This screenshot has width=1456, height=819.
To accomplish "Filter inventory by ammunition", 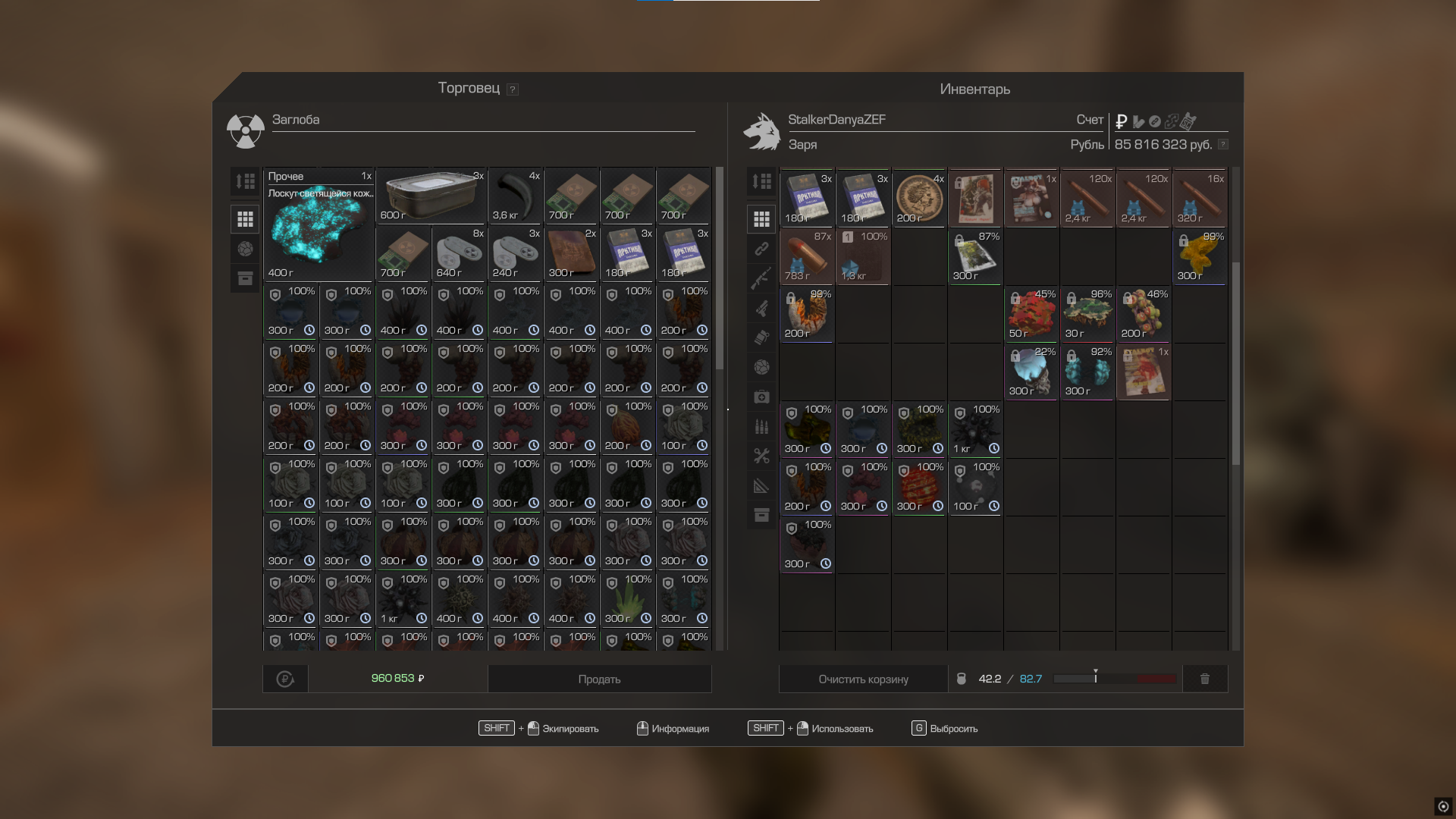I will (761, 426).
